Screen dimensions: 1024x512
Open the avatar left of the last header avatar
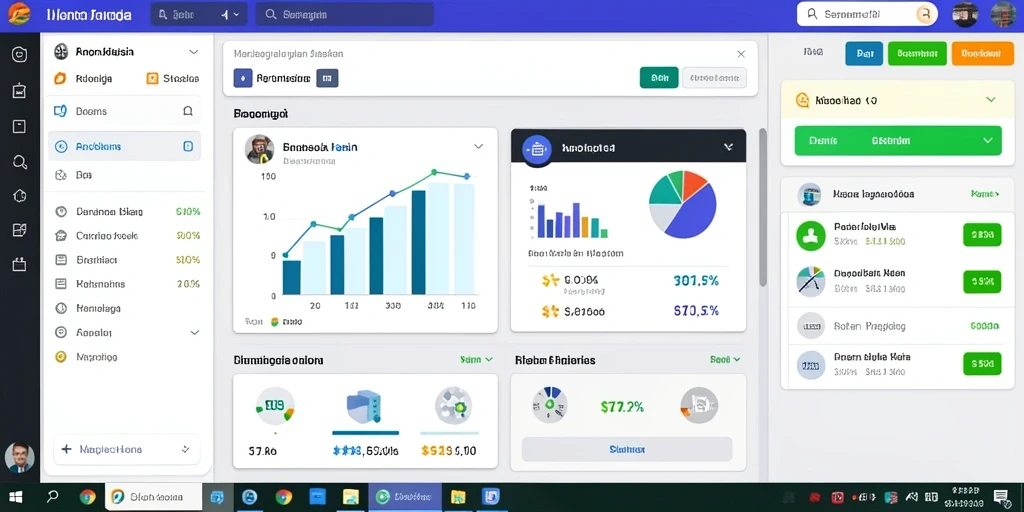coord(965,14)
